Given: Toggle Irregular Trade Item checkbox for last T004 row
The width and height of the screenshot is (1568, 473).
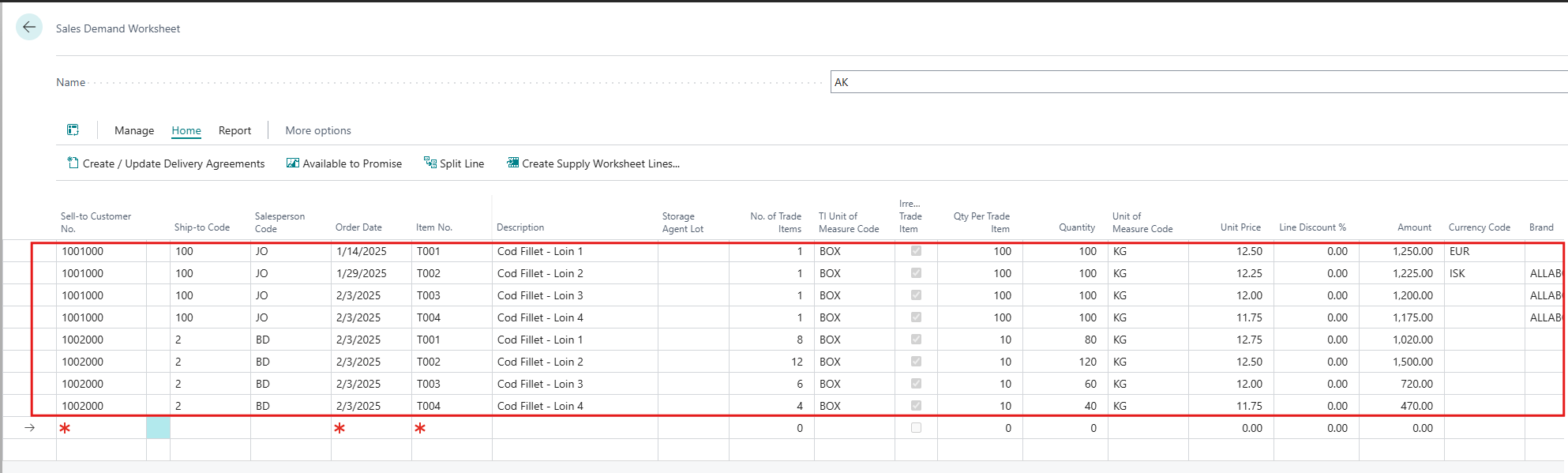Looking at the screenshot, I should (x=916, y=406).
